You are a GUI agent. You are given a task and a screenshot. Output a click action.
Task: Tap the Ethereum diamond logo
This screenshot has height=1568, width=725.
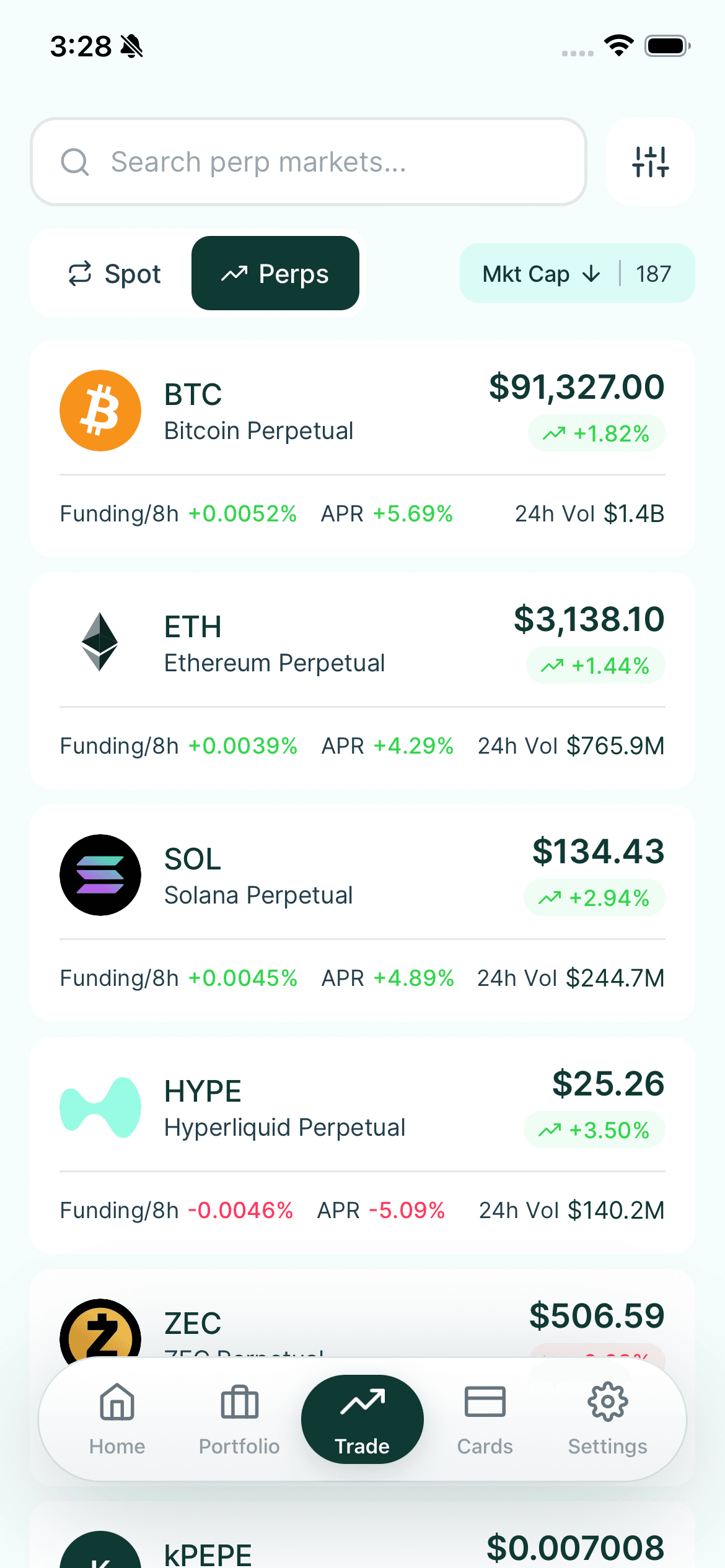(100, 642)
